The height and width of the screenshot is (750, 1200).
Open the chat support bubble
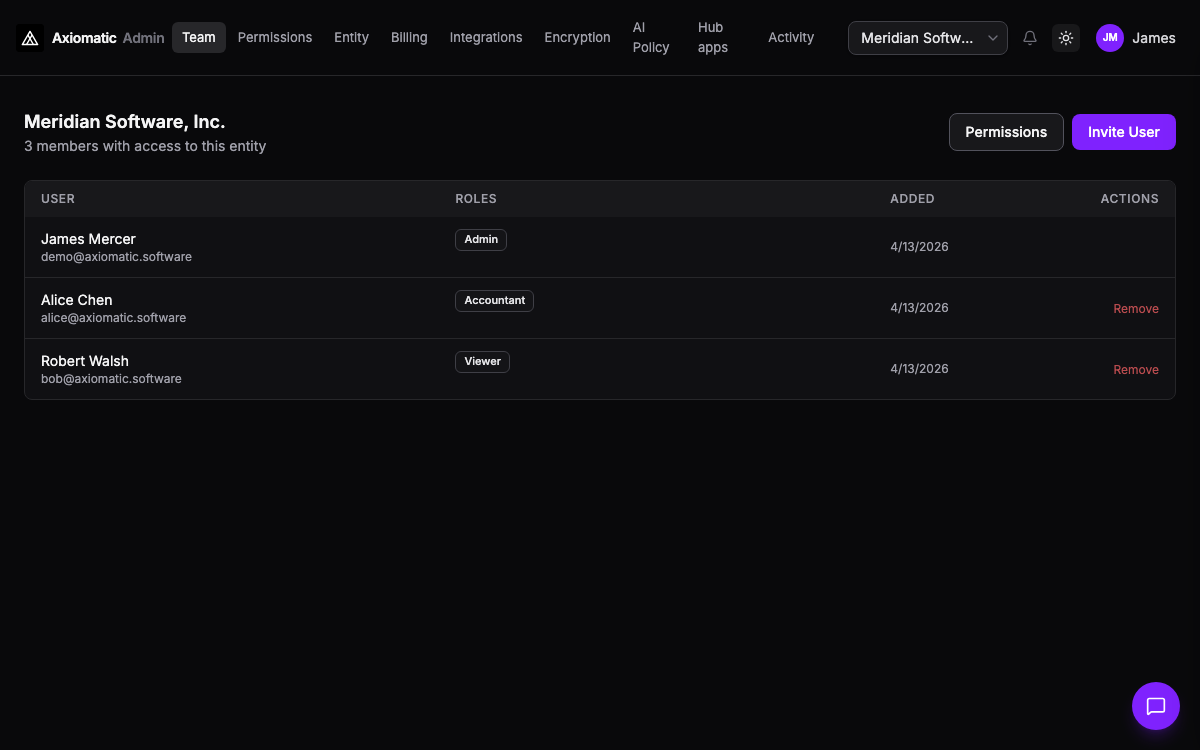coord(1155,705)
